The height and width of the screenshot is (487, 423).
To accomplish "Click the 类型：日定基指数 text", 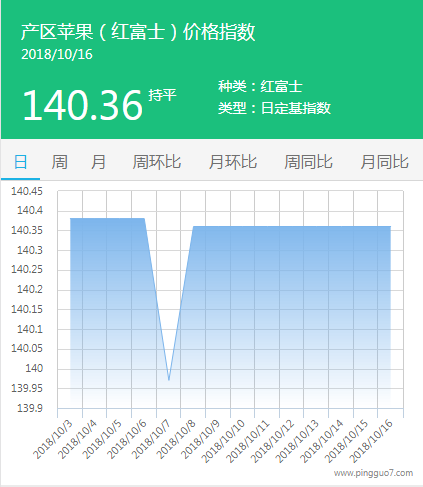I will 274,108.
